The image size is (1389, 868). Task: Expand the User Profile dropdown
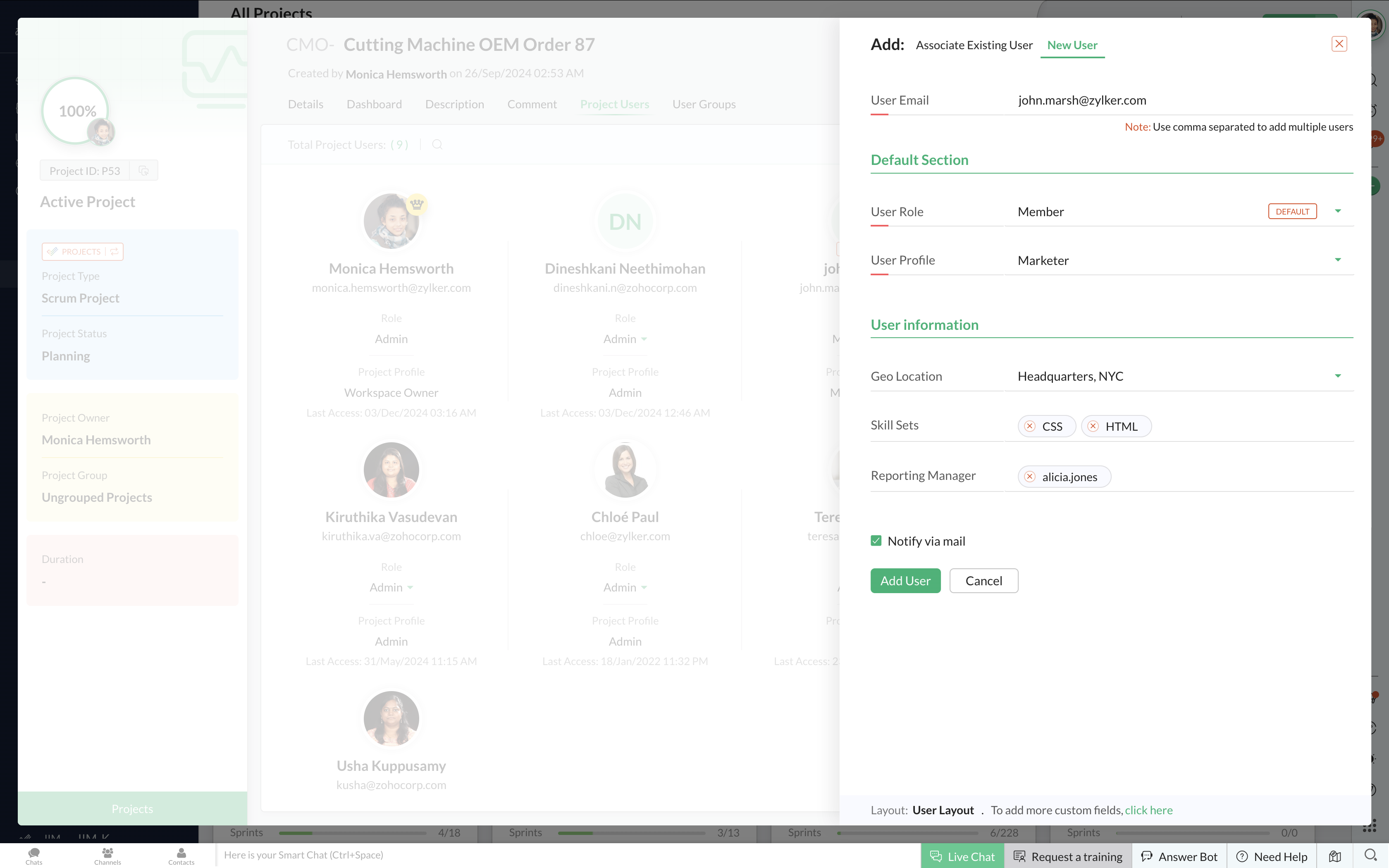pos(1337,260)
